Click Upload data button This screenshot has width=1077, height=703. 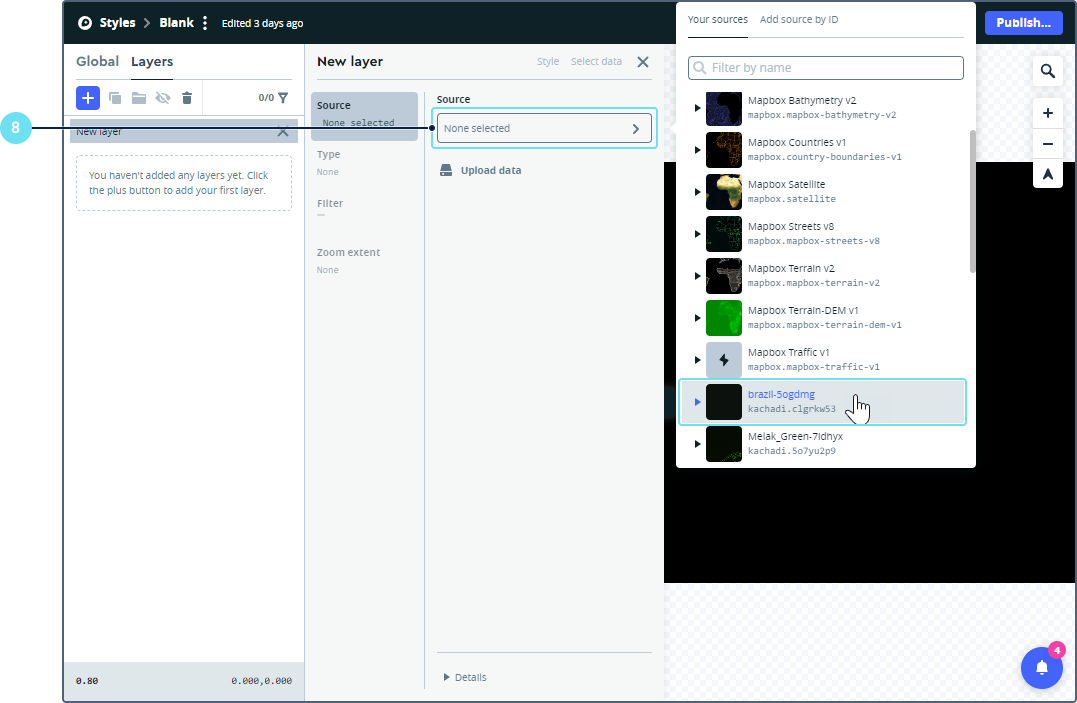coord(481,170)
